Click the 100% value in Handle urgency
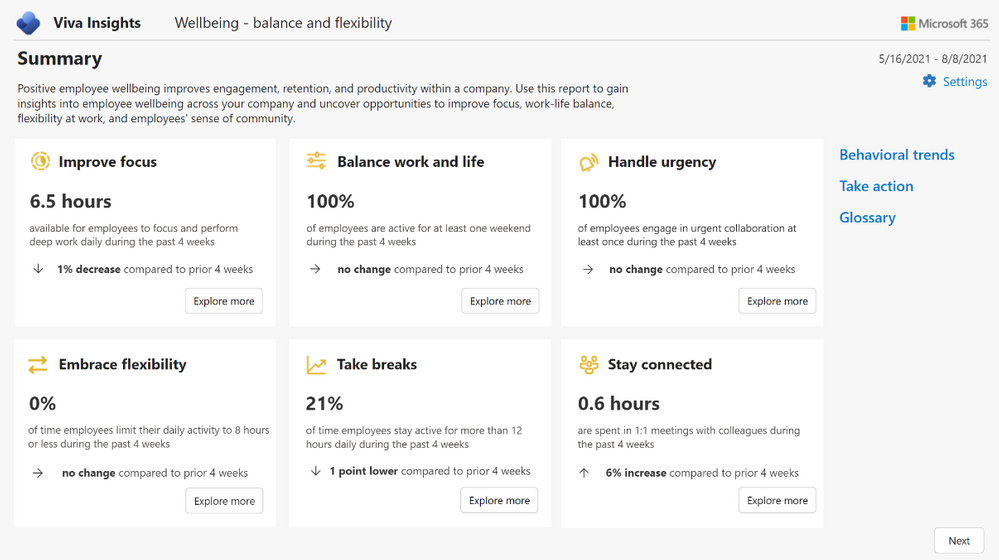Viewport: 999px width, 560px height. [602, 201]
